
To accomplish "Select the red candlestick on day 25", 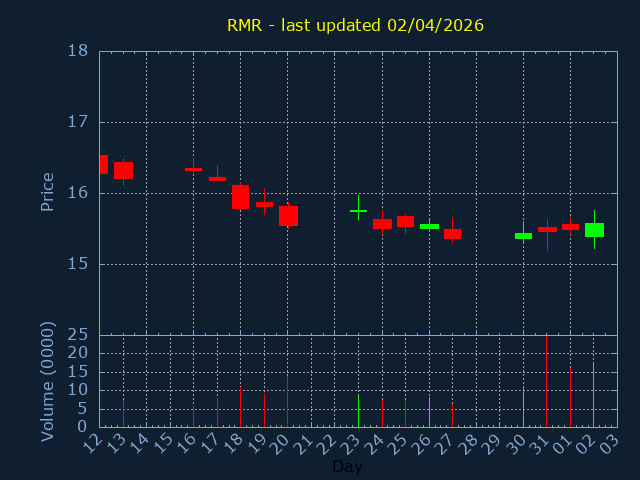I will [405, 221].
